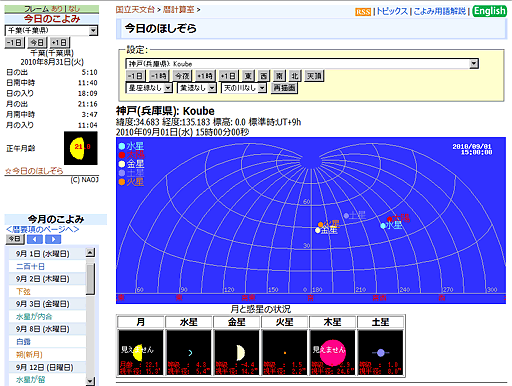Click red 太陽 legend dot

pyautogui.click(x=122, y=155)
